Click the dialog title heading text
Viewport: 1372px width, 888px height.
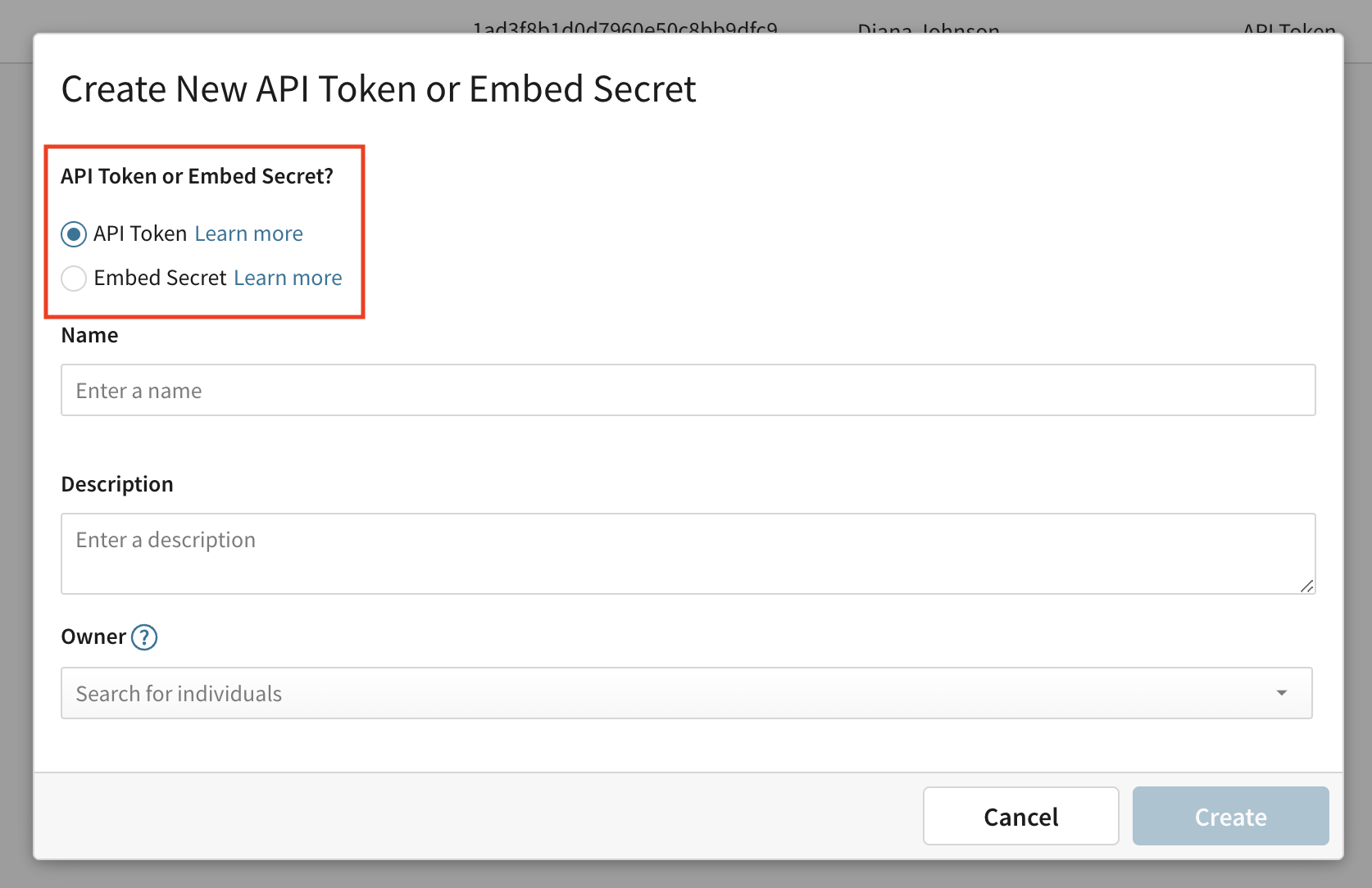(x=379, y=89)
